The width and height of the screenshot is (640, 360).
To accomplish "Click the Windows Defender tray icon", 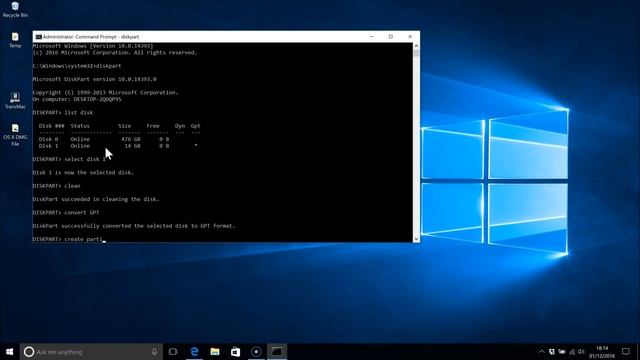I will coord(552,351).
